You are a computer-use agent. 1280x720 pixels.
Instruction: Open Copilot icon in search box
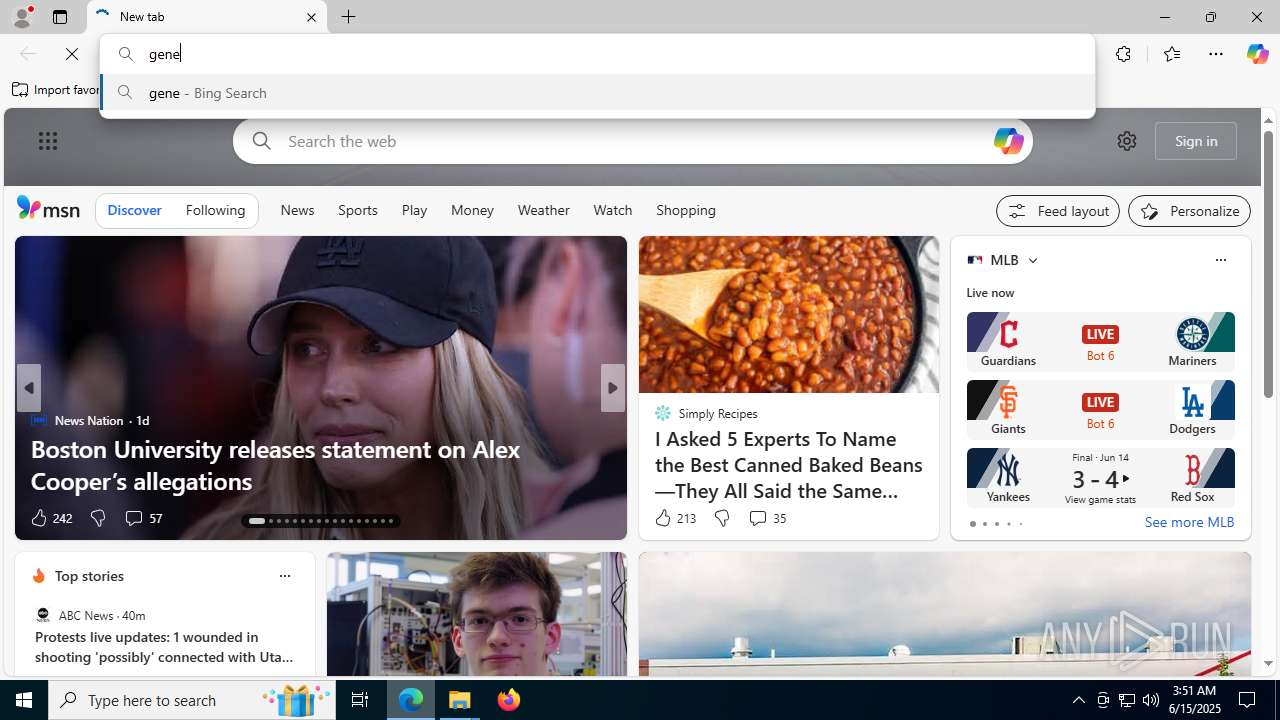[1008, 141]
